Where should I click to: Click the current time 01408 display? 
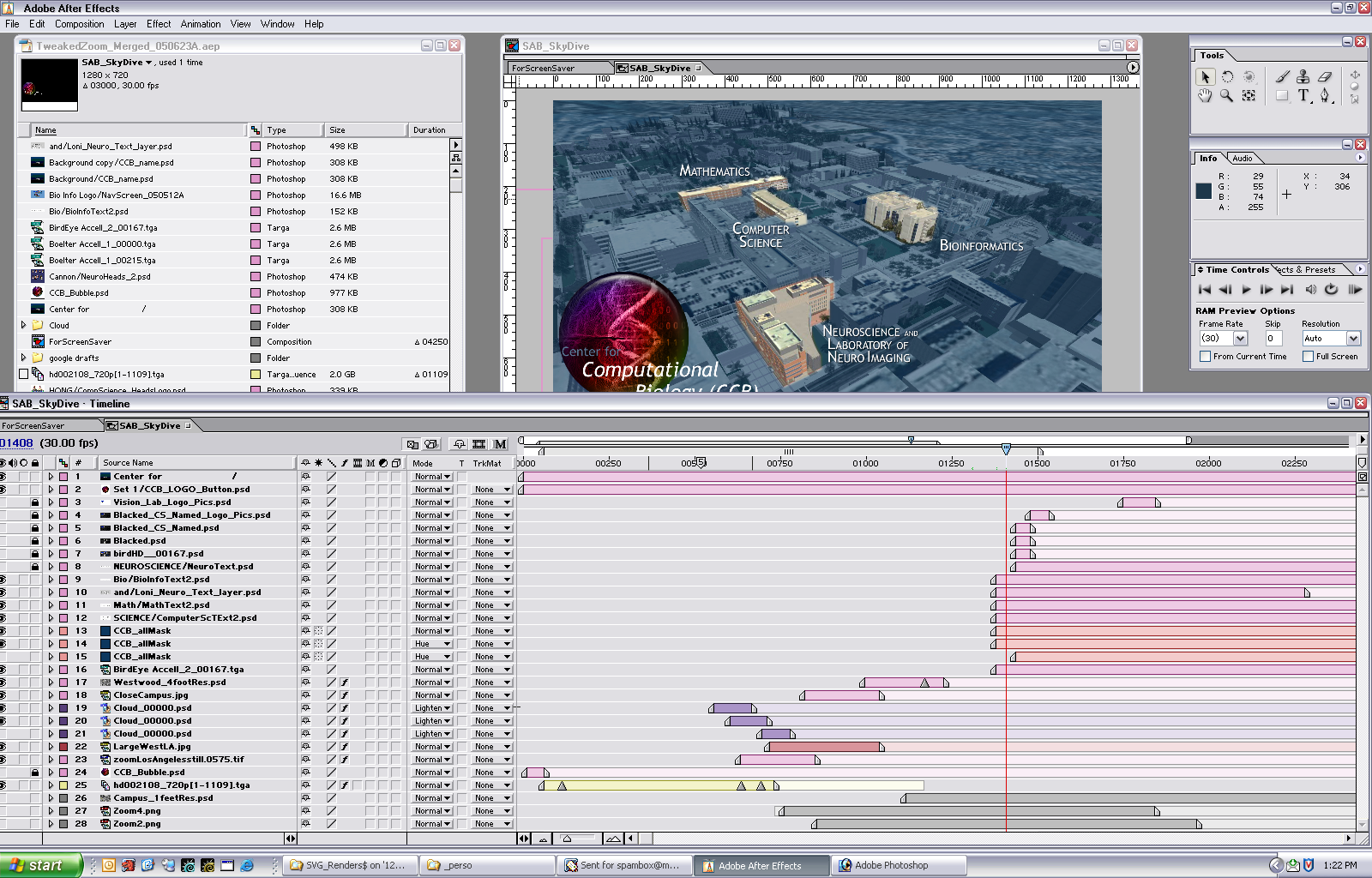pos(16,443)
